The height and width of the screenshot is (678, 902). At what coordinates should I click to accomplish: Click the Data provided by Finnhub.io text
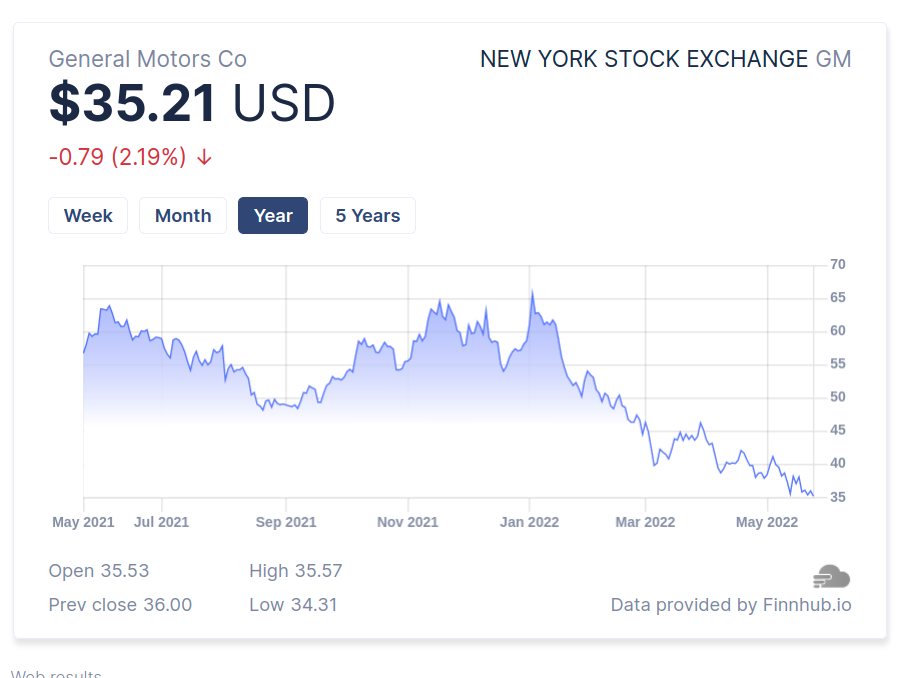coord(731,605)
